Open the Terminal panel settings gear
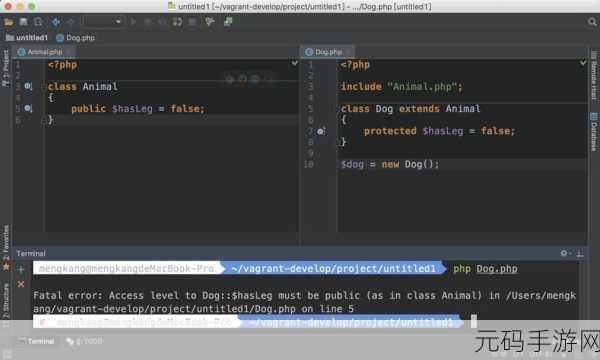Viewport: 600px width, 360px height. click(564, 253)
